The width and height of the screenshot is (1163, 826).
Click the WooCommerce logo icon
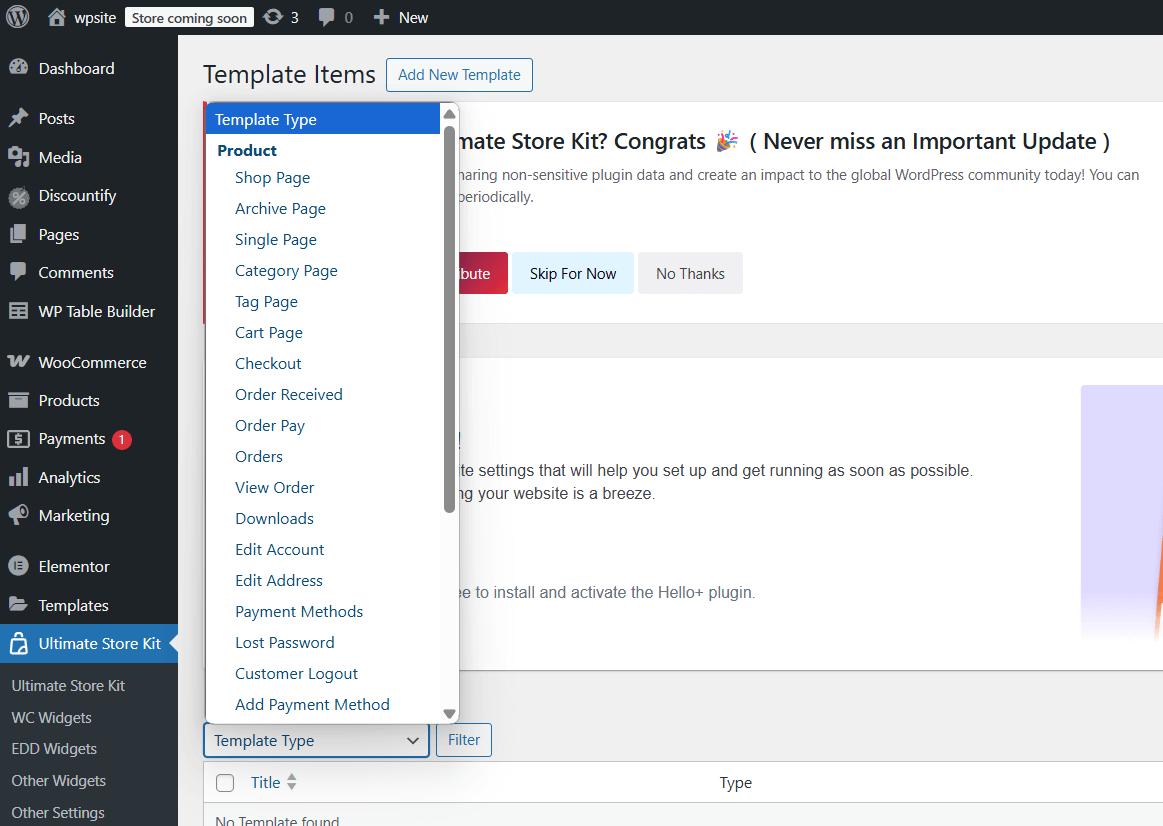tap(19, 362)
